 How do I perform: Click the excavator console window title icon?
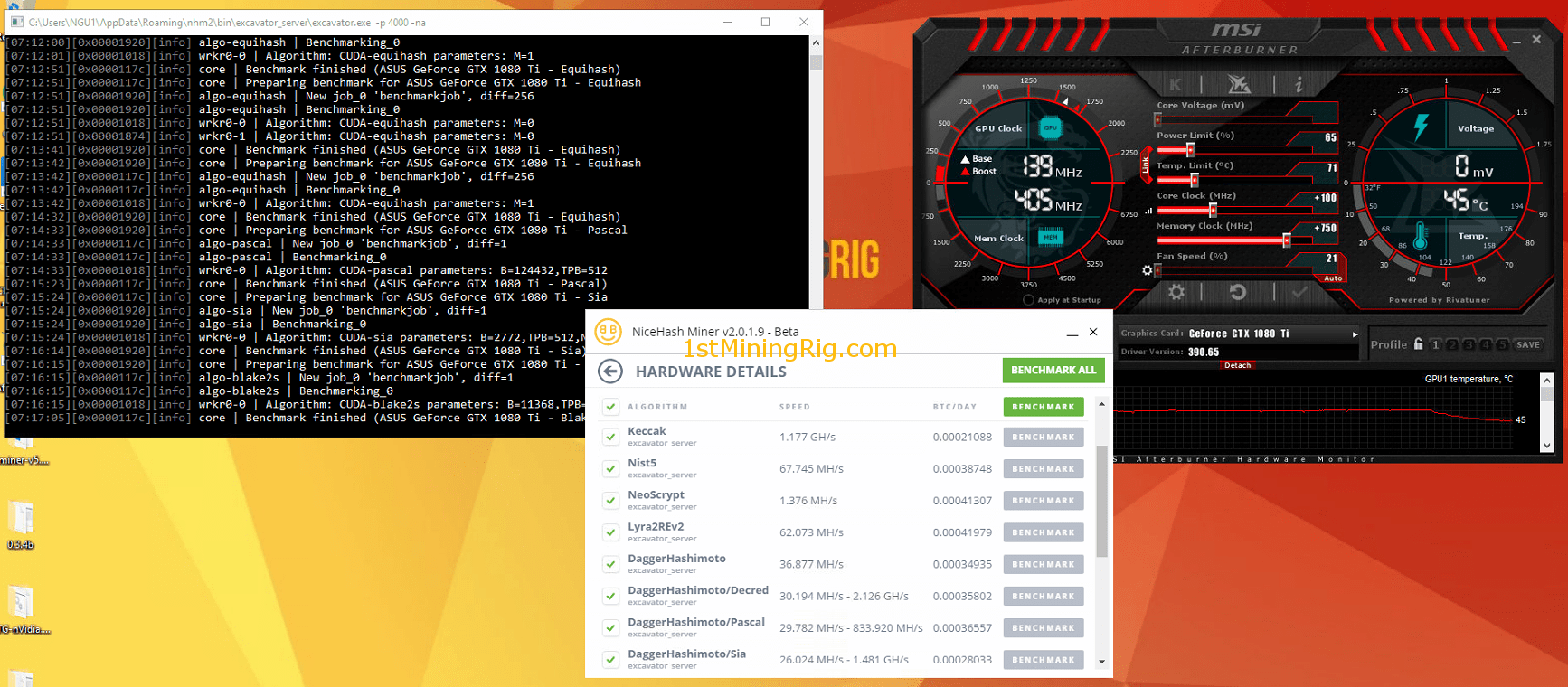point(17,22)
